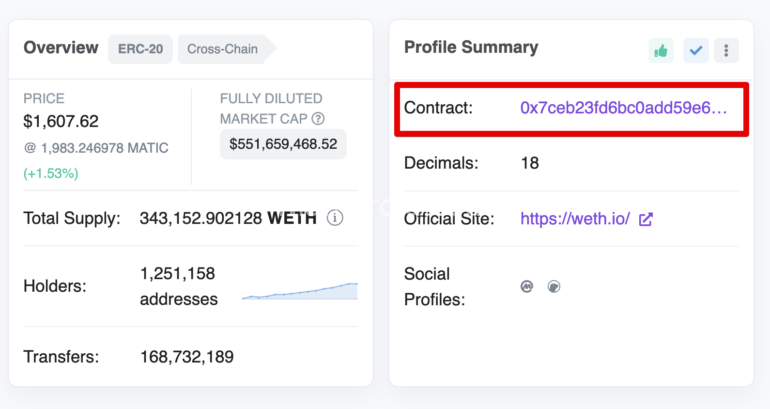Click the blue checkmark verified icon
Screen dimensions: 770x409
[696, 50]
